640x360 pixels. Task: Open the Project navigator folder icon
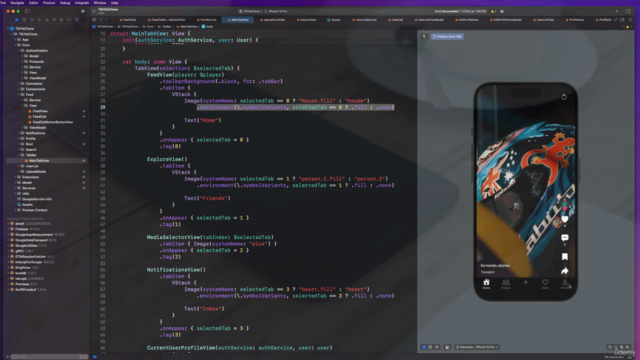point(17,20)
